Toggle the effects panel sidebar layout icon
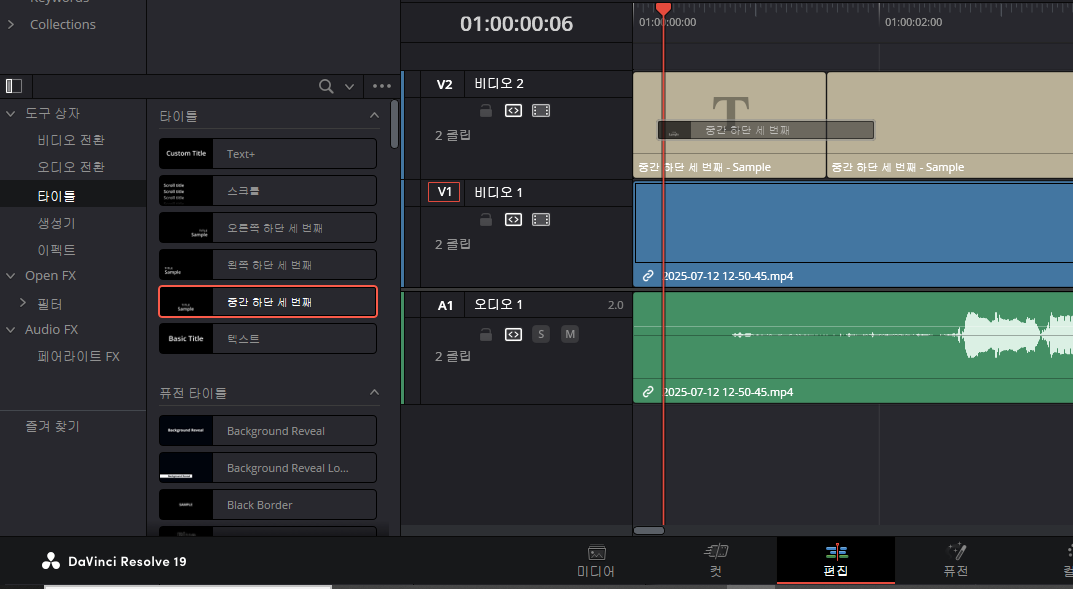Viewport: 1073px width, 589px height. pyautogui.click(x=14, y=86)
